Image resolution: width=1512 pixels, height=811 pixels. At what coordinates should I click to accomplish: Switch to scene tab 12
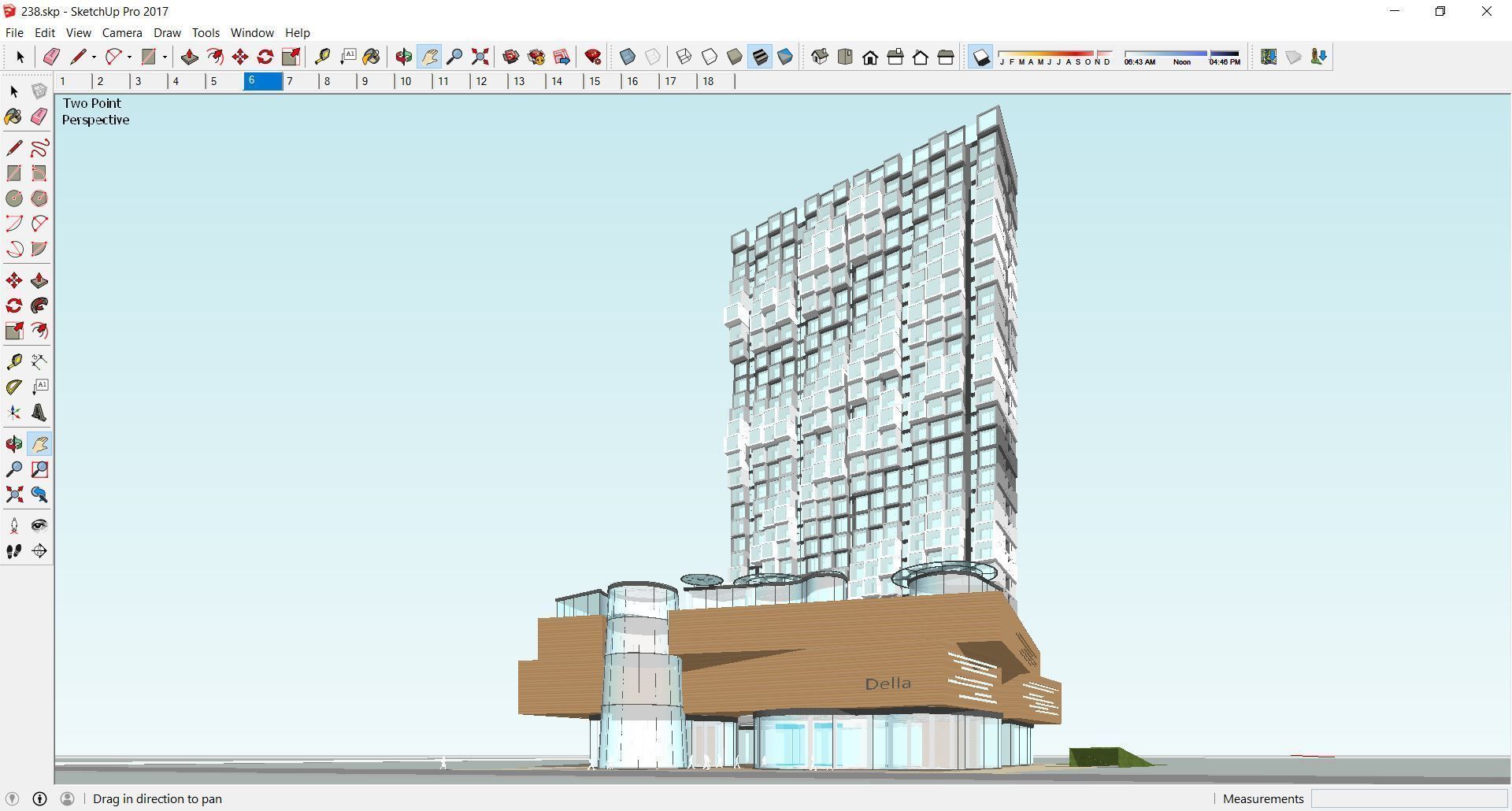pyautogui.click(x=490, y=81)
